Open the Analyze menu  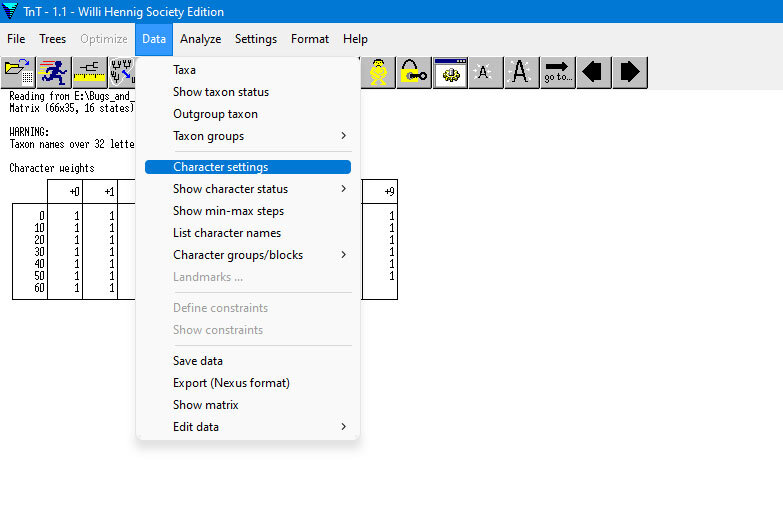pyautogui.click(x=201, y=39)
